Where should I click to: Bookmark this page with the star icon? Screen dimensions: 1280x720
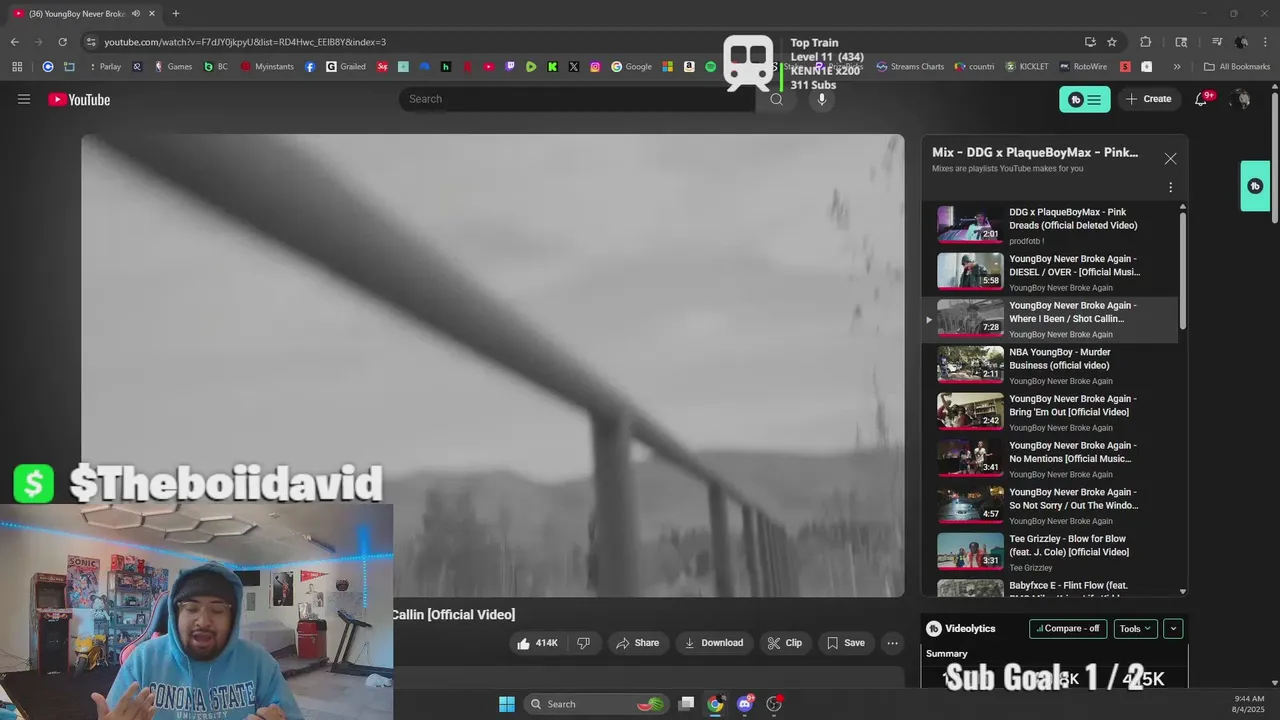(x=1112, y=42)
